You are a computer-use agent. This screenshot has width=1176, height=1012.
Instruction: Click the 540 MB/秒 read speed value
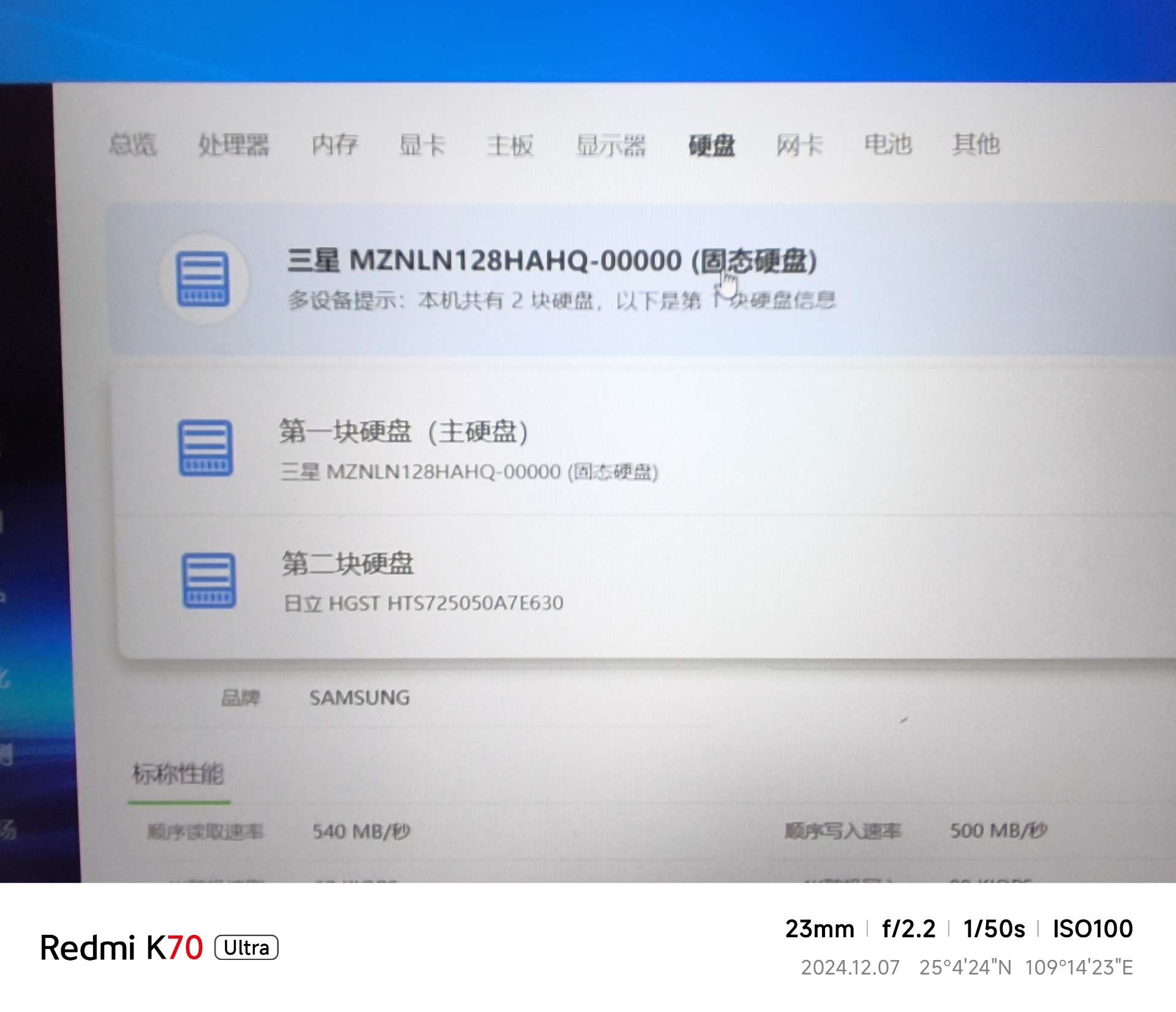[361, 831]
